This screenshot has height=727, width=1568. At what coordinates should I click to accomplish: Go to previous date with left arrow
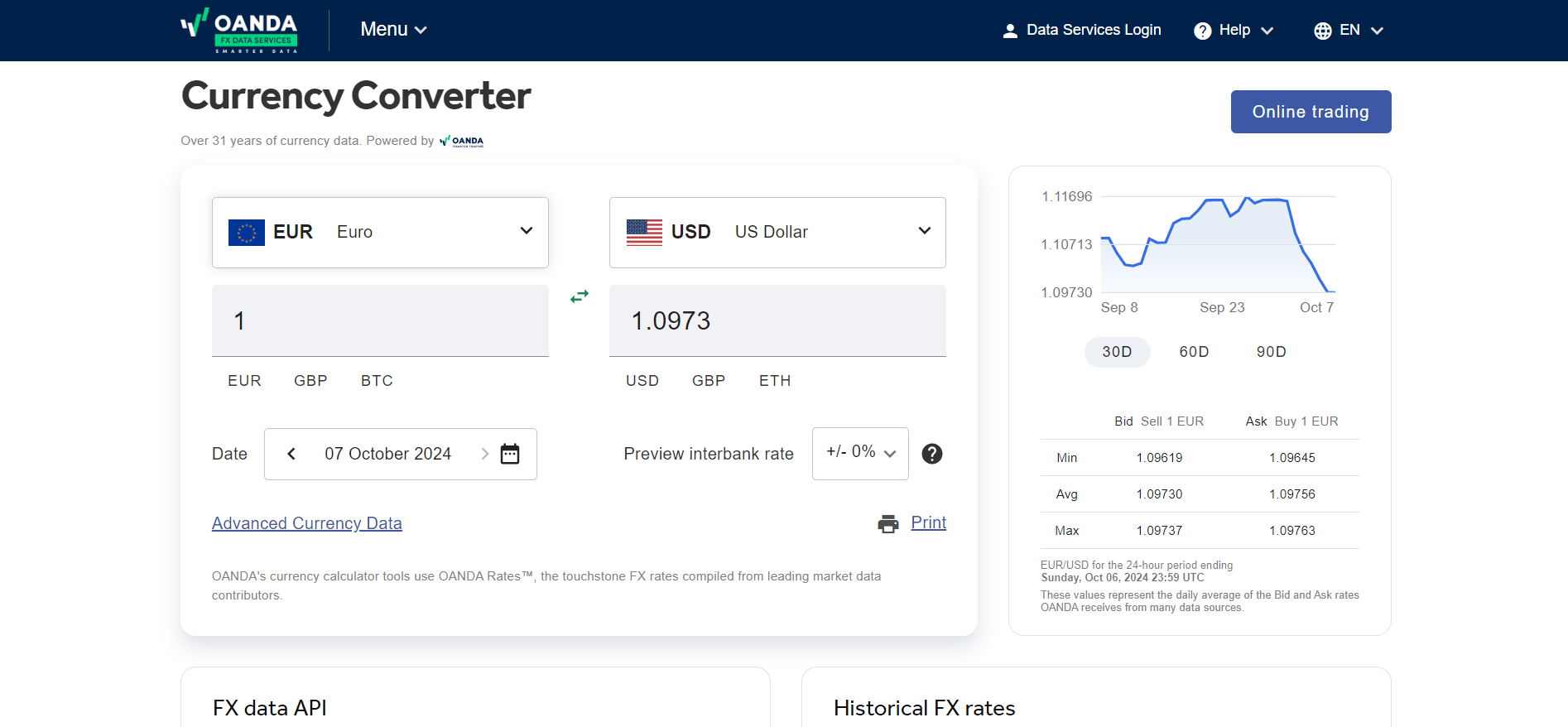[x=291, y=454]
